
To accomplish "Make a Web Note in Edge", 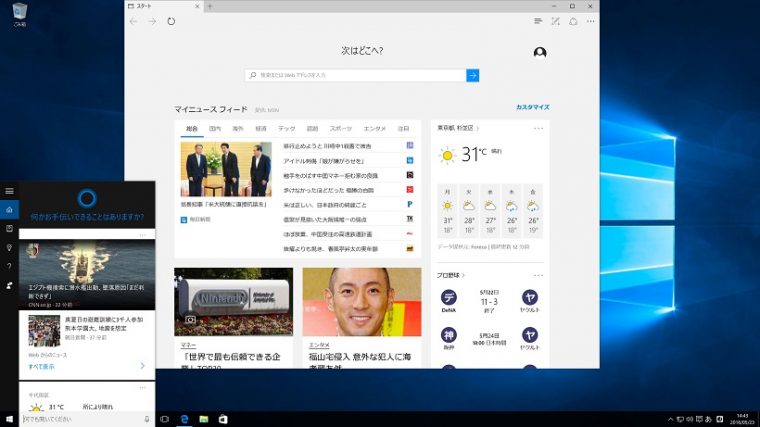I will pyautogui.click(x=555, y=21).
